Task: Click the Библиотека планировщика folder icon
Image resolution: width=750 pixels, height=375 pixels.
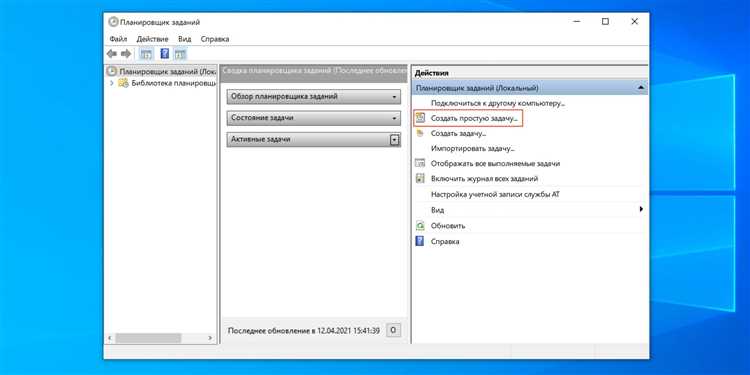Action: tap(123, 83)
